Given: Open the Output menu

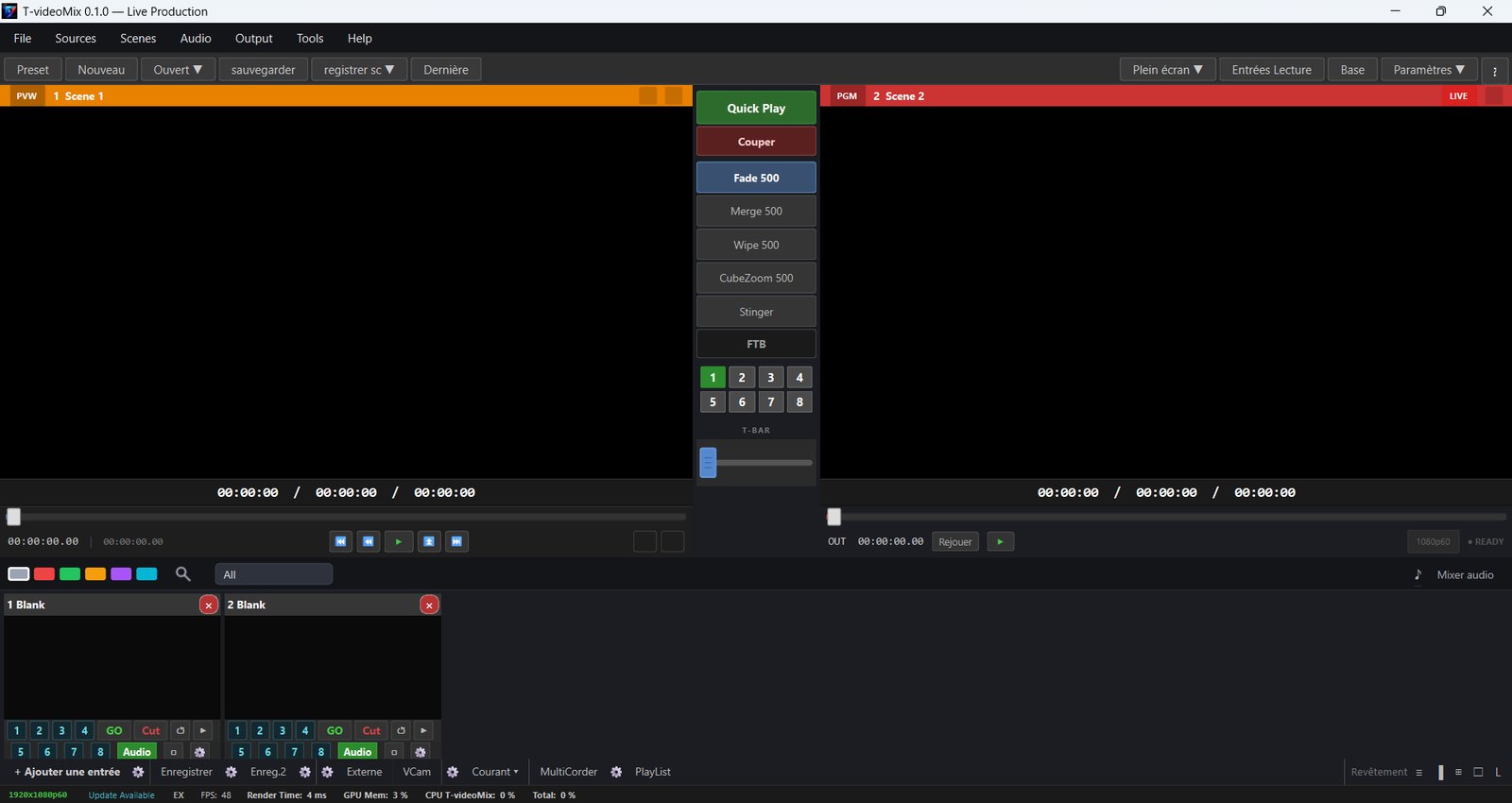Looking at the screenshot, I should coord(254,39).
